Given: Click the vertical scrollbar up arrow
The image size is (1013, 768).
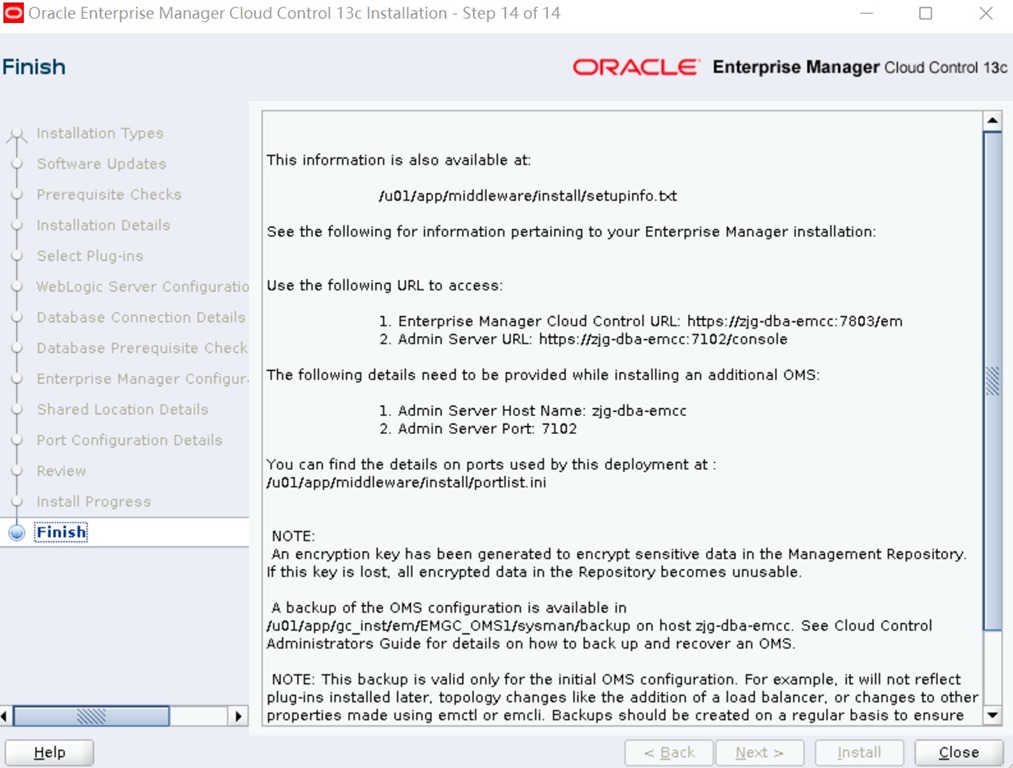Looking at the screenshot, I should click(x=992, y=121).
